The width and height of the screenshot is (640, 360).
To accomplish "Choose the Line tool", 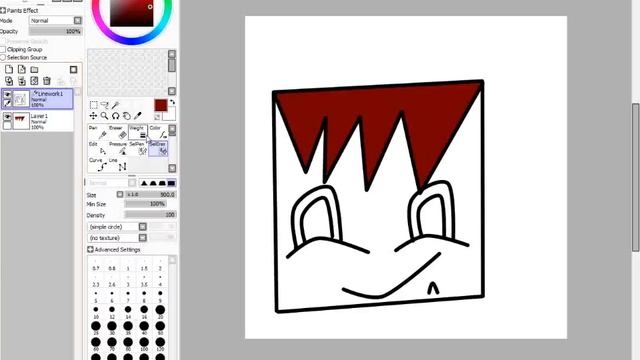I will point(118,165).
